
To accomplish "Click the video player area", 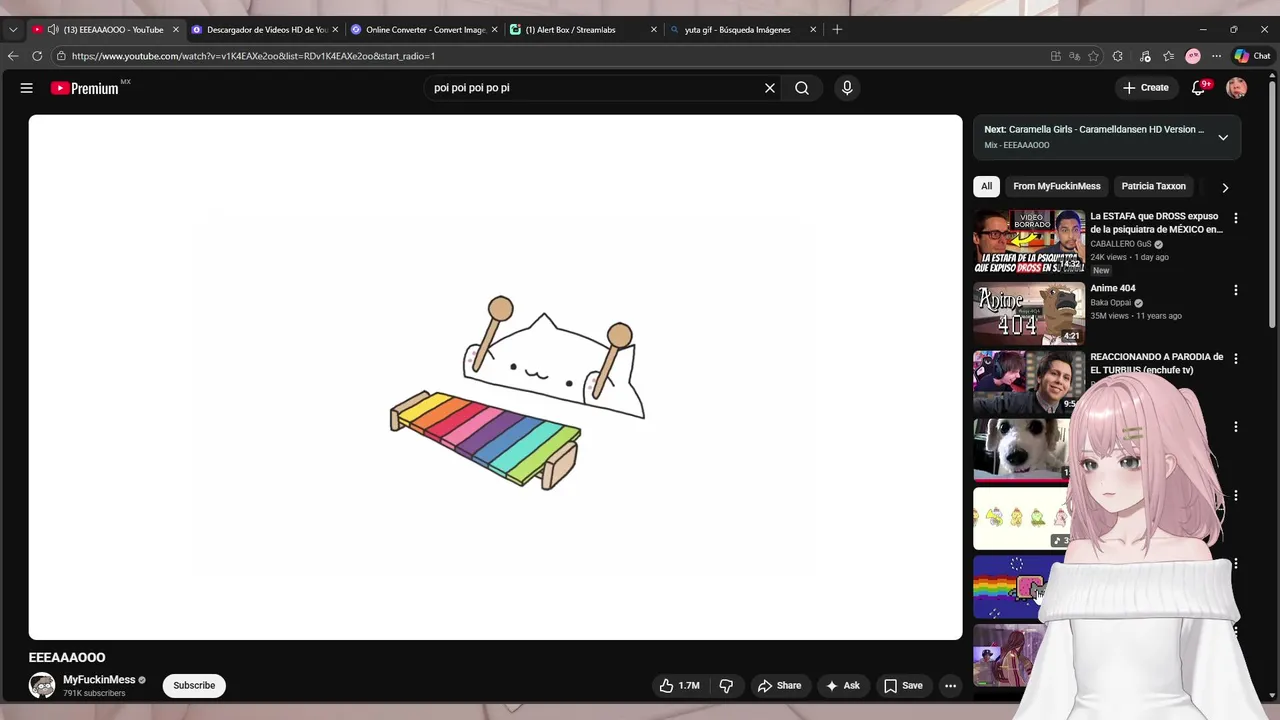I will point(495,377).
